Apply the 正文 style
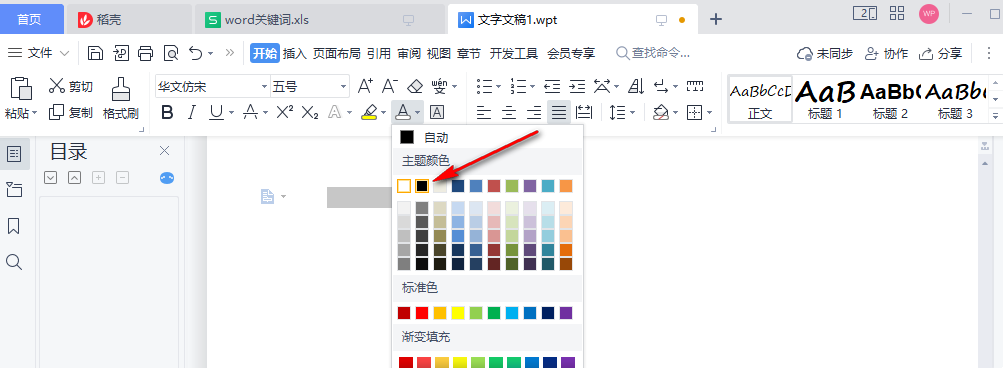Image resolution: width=1003 pixels, height=368 pixels. (x=760, y=99)
